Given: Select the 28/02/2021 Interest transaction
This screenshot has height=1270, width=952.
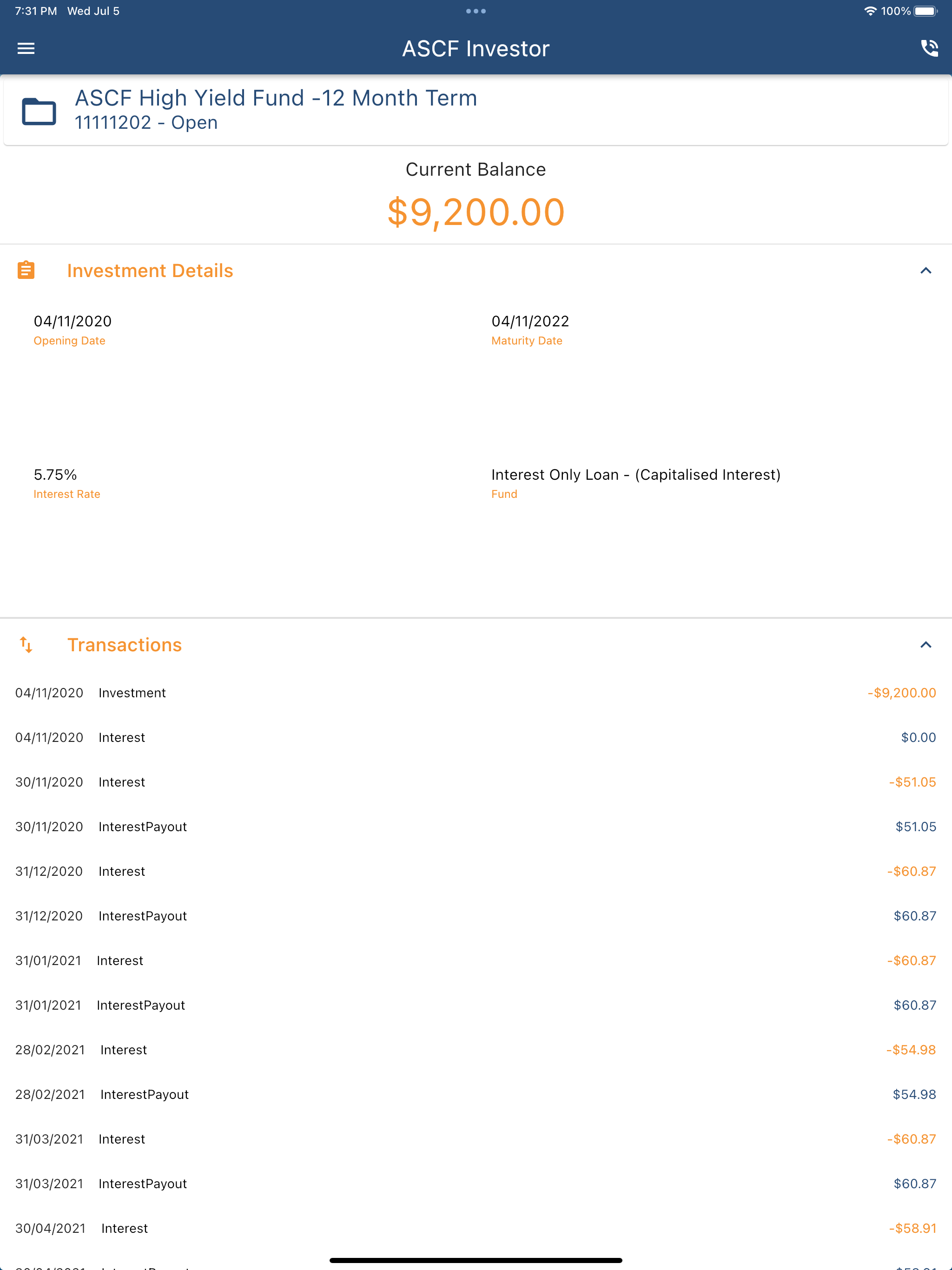Looking at the screenshot, I should click(476, 1050).
